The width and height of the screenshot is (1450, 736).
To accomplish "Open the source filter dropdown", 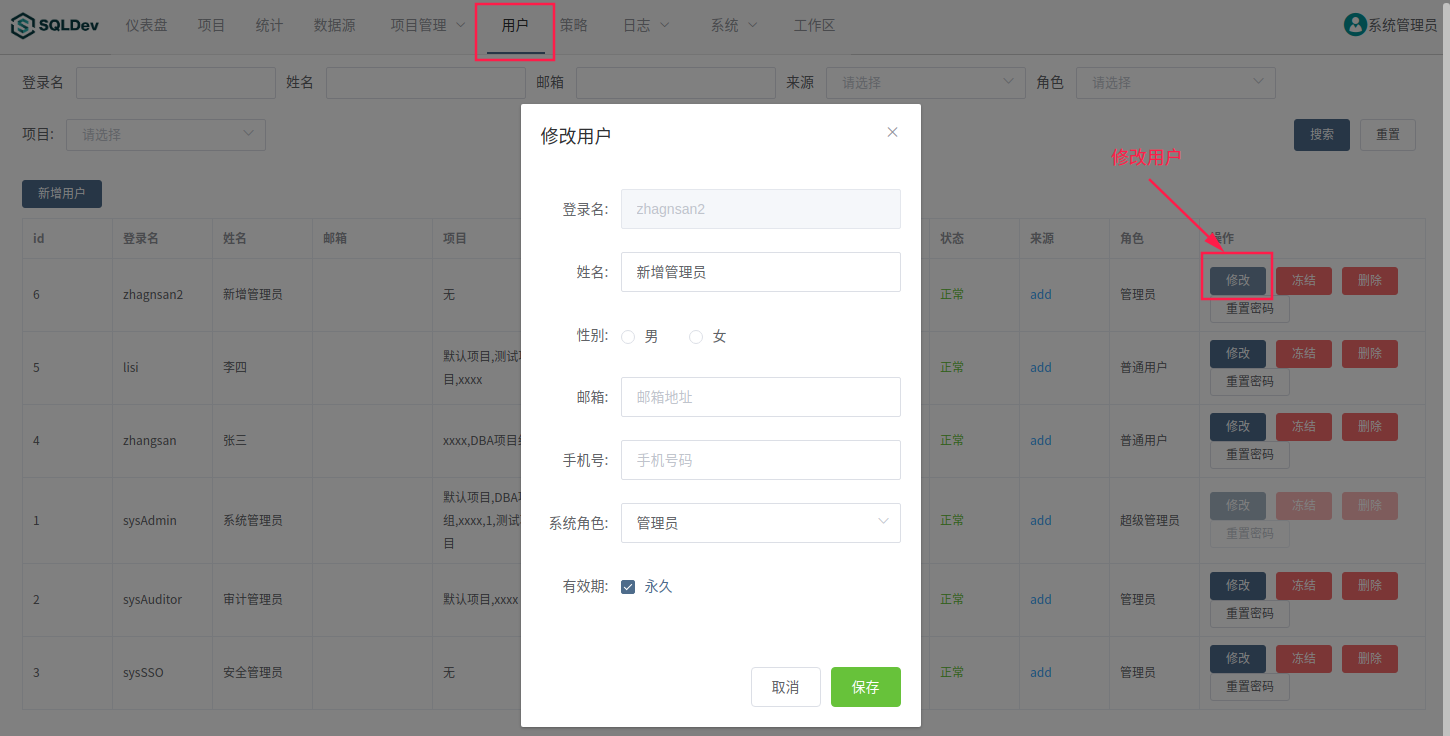I will 925,83.
